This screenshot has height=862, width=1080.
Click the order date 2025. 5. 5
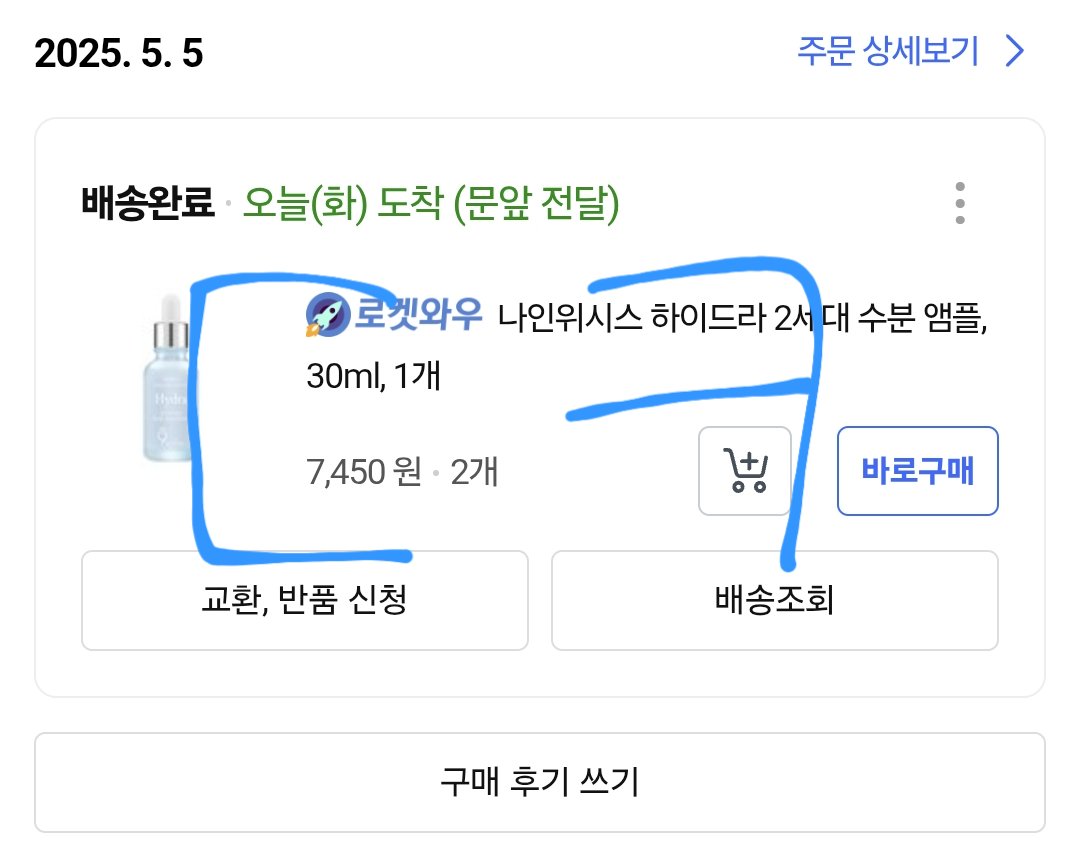click(x=119, y=53)
